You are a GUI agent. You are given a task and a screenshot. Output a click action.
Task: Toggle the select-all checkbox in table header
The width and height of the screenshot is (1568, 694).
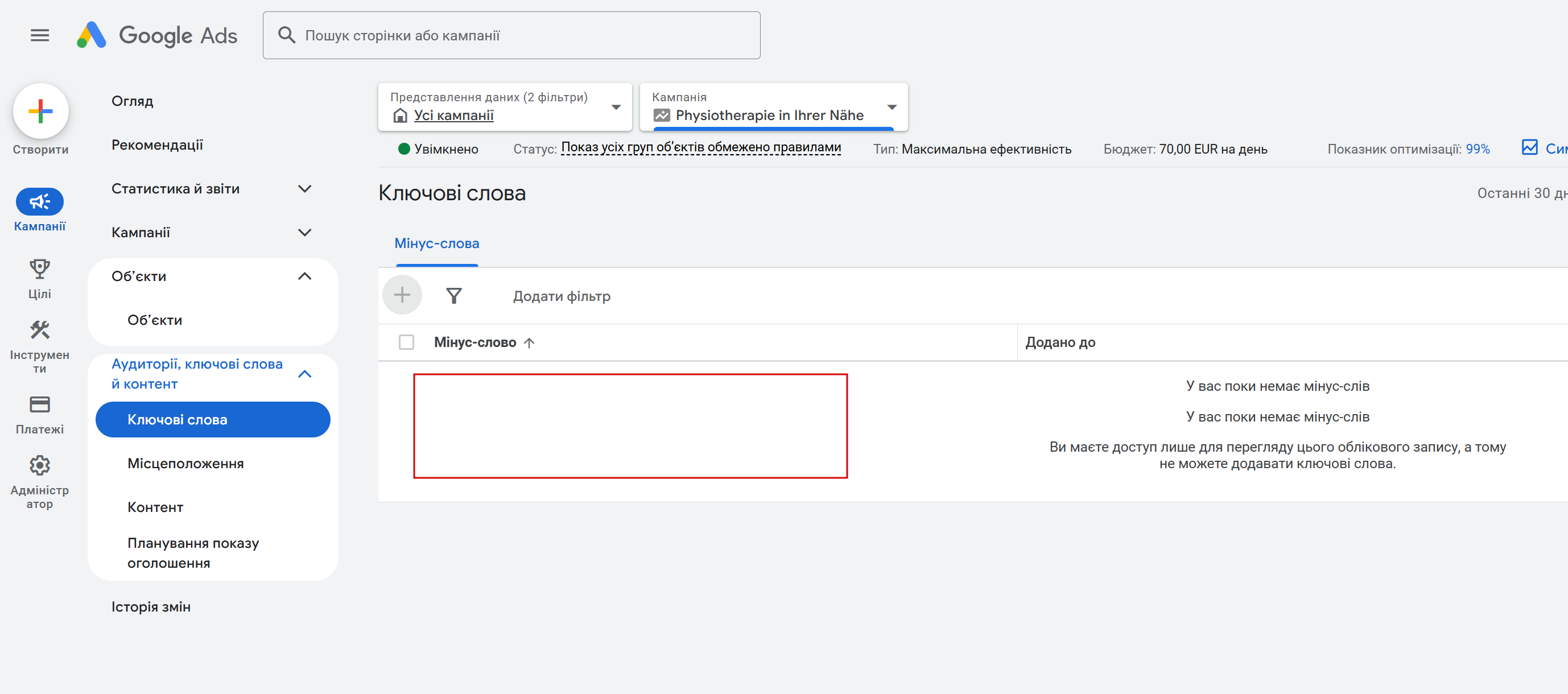tap(406, 342)
